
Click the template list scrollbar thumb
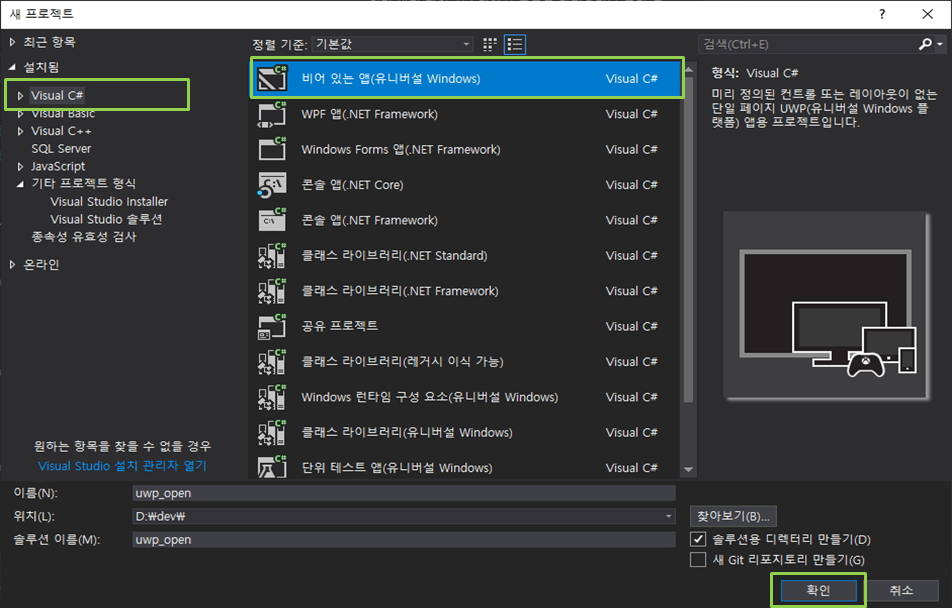click(x=688, y=238)
